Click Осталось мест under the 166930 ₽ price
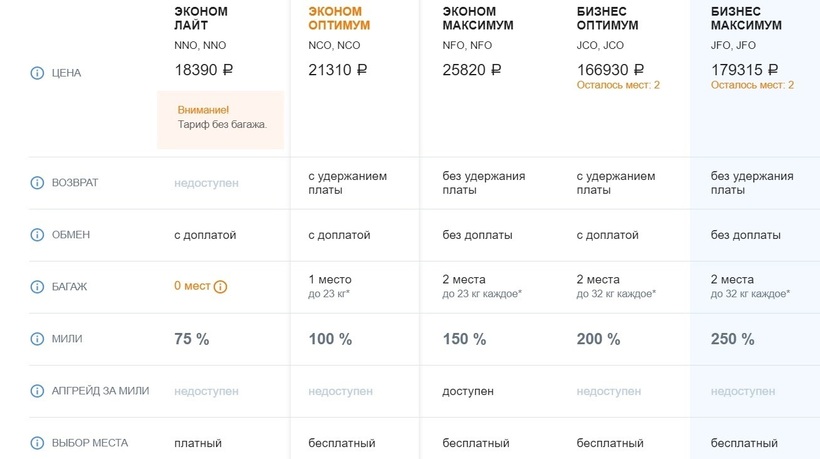 pos(618,86)
